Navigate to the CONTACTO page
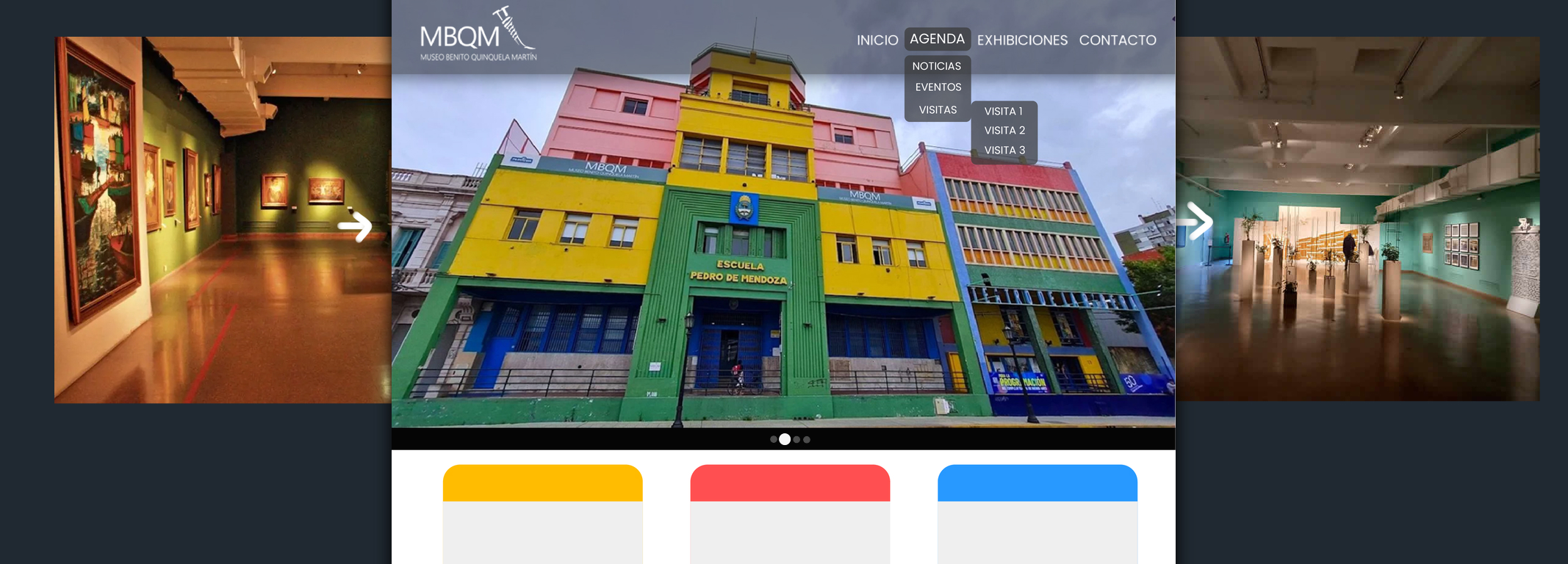 click(1117, 40)
